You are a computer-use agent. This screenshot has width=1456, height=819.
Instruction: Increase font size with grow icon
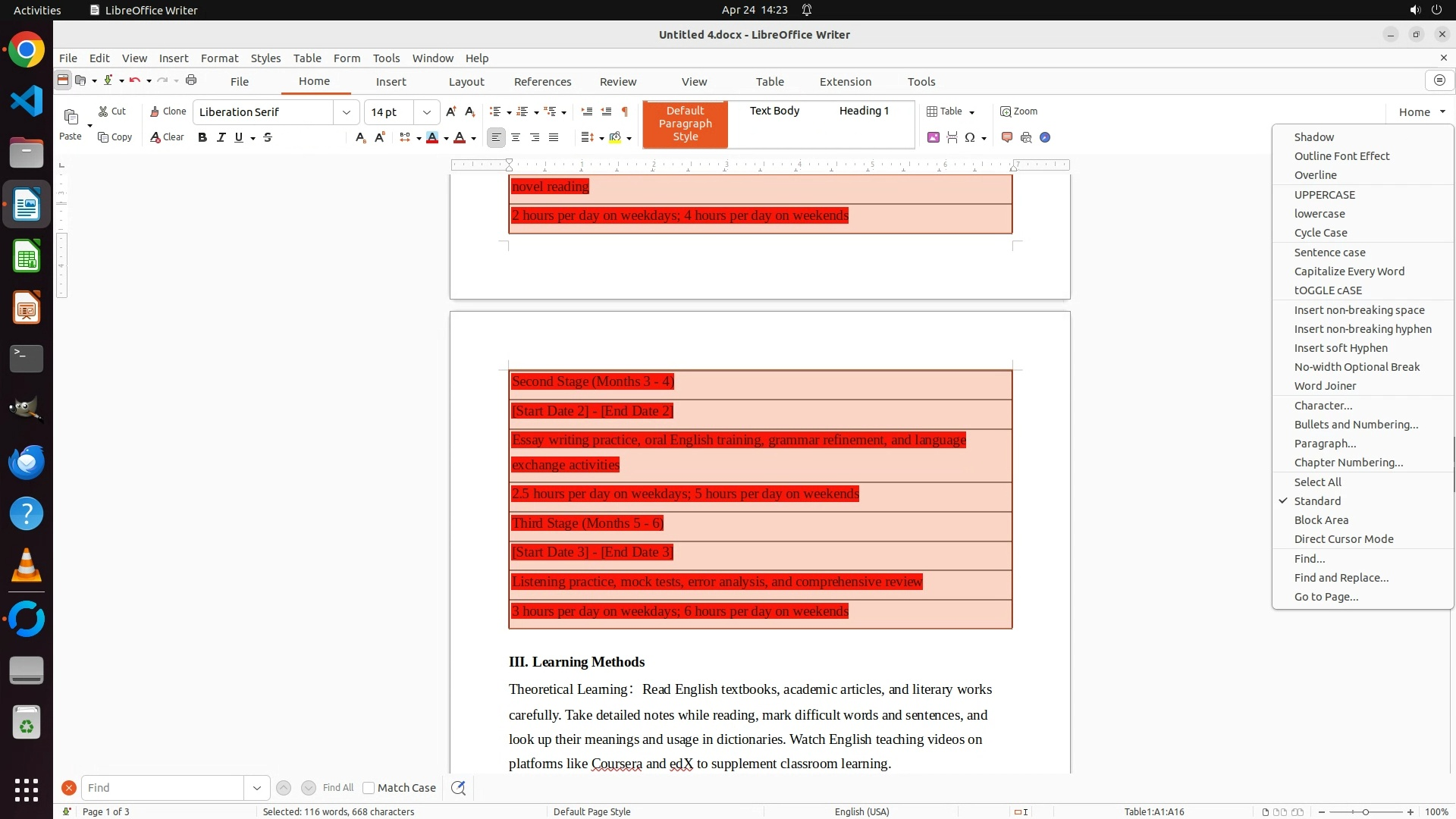click(451, 111)
